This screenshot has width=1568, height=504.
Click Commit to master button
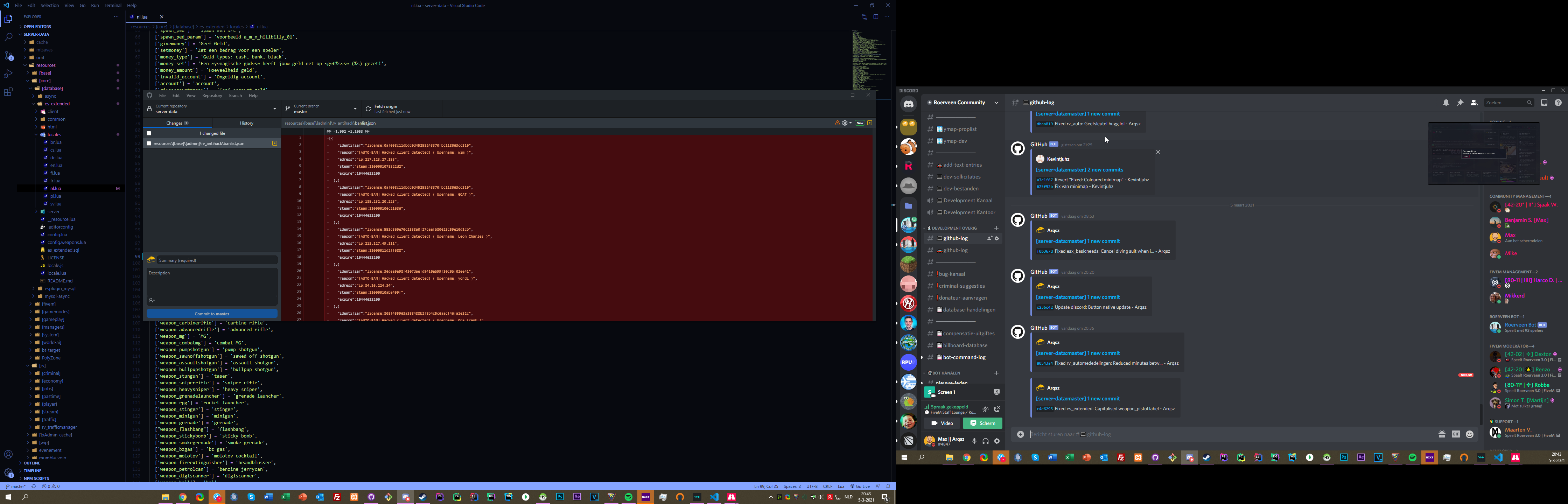(212, 314)
